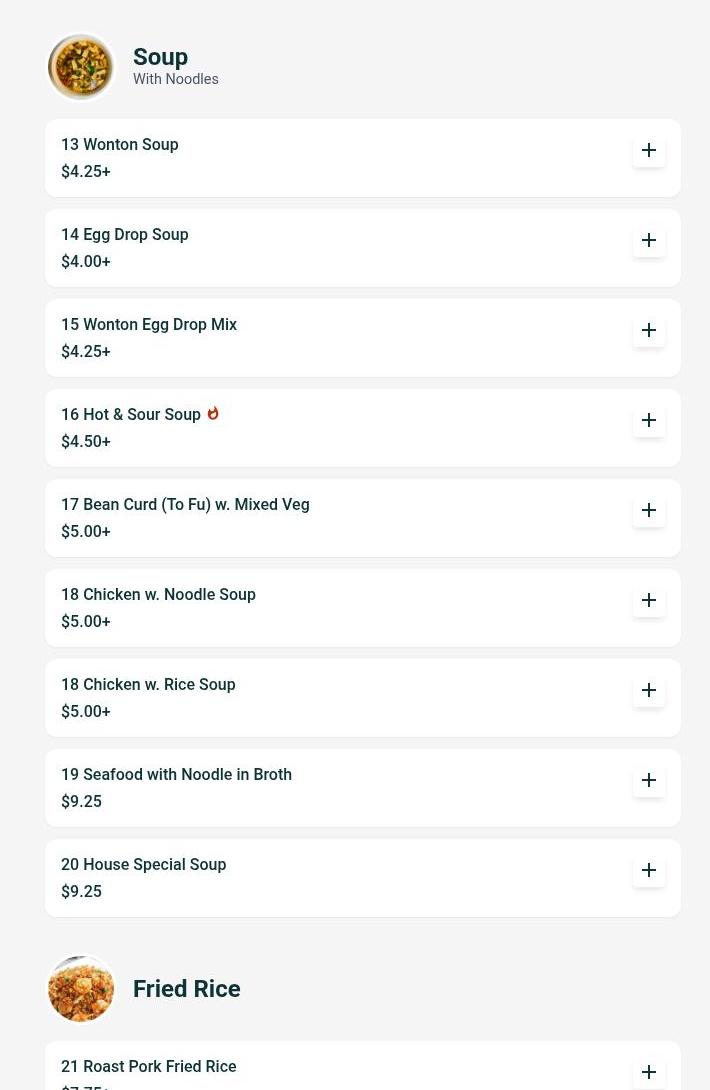The width and height of the screenshot is (710, 1090).
Task: Click the $4.00+ price on Egg Drop Soup
Action: tap(86, 261)
